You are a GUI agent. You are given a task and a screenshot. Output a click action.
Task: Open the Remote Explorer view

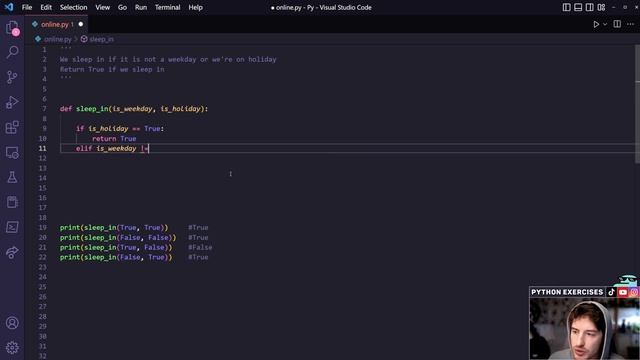point(12,152)
